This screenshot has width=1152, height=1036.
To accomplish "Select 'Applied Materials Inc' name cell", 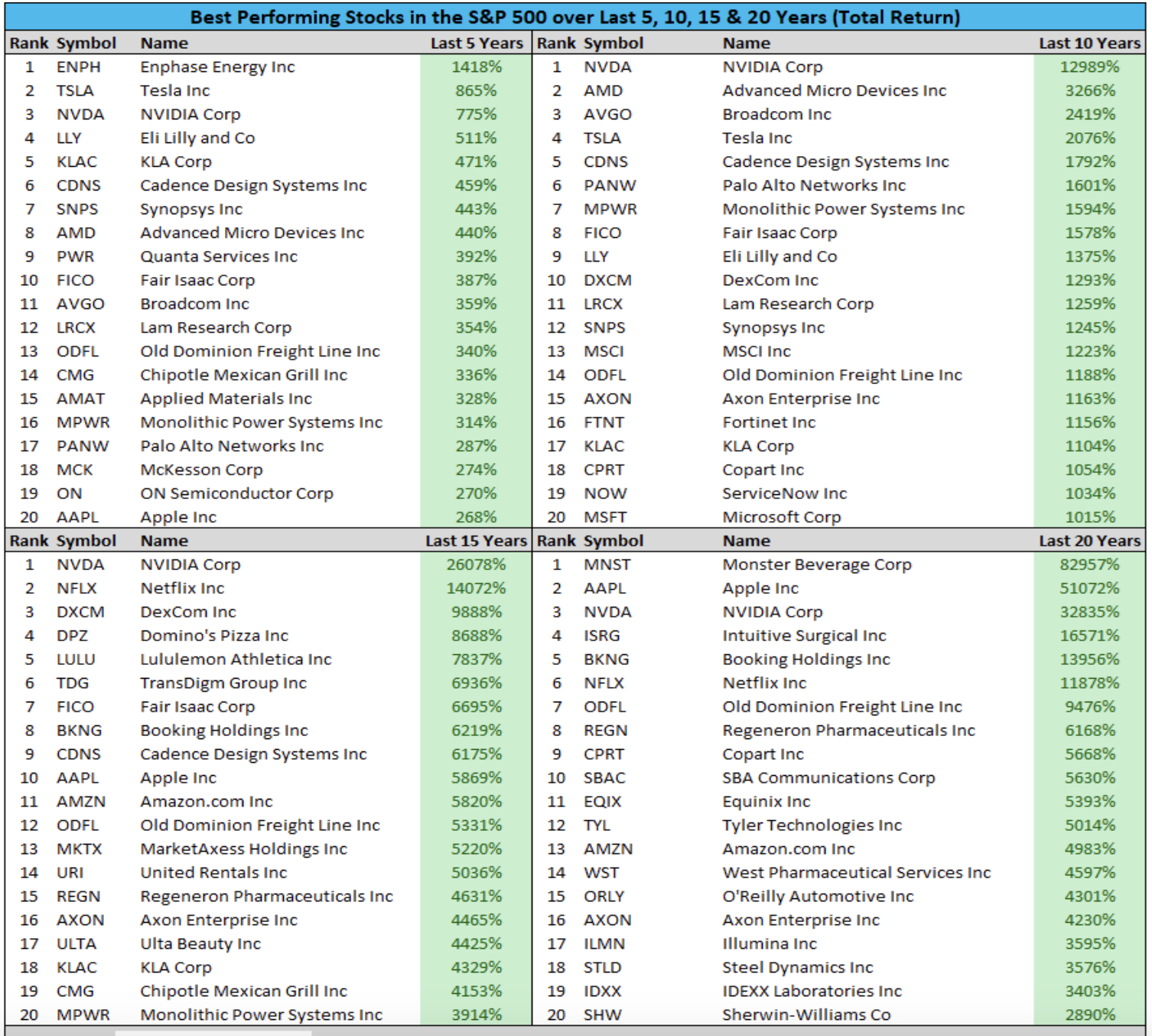I will point(226,399).
